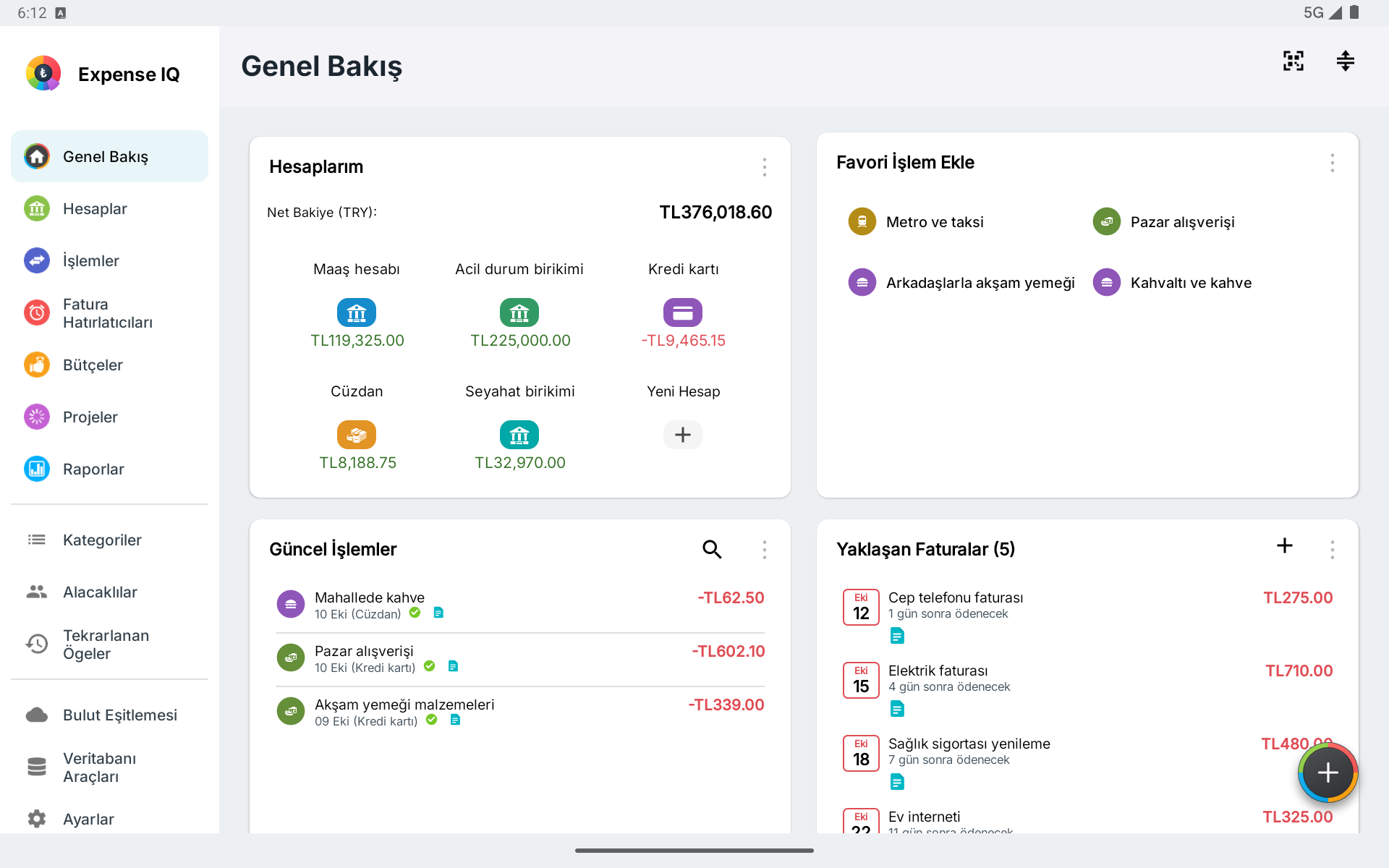This screenshot has height=868, width=1389.
Task: Open Bütçeler from the sidebar
Action: pyautogui.click(x=109, y=365)
